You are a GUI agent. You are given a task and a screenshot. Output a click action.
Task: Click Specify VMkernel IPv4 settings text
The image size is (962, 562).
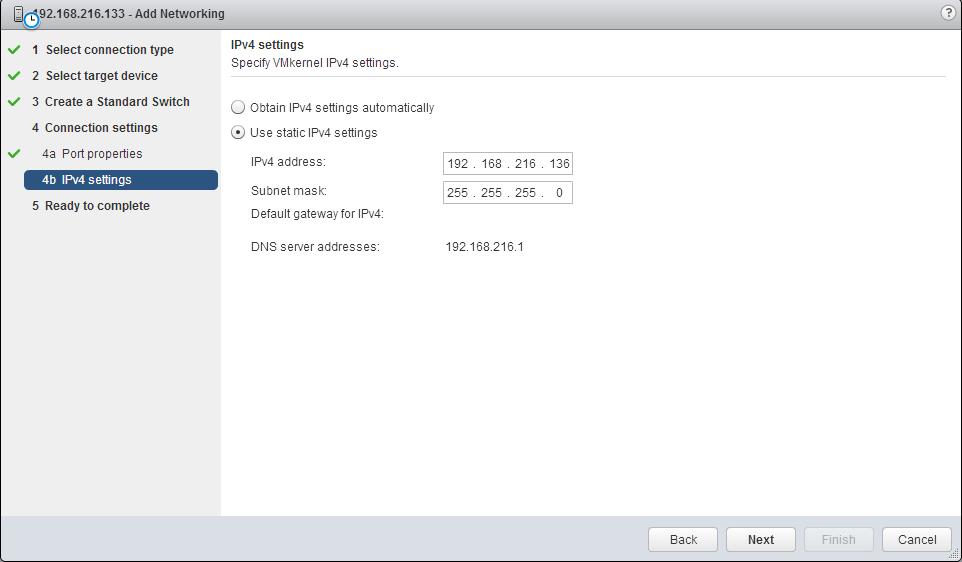[315, 63]
